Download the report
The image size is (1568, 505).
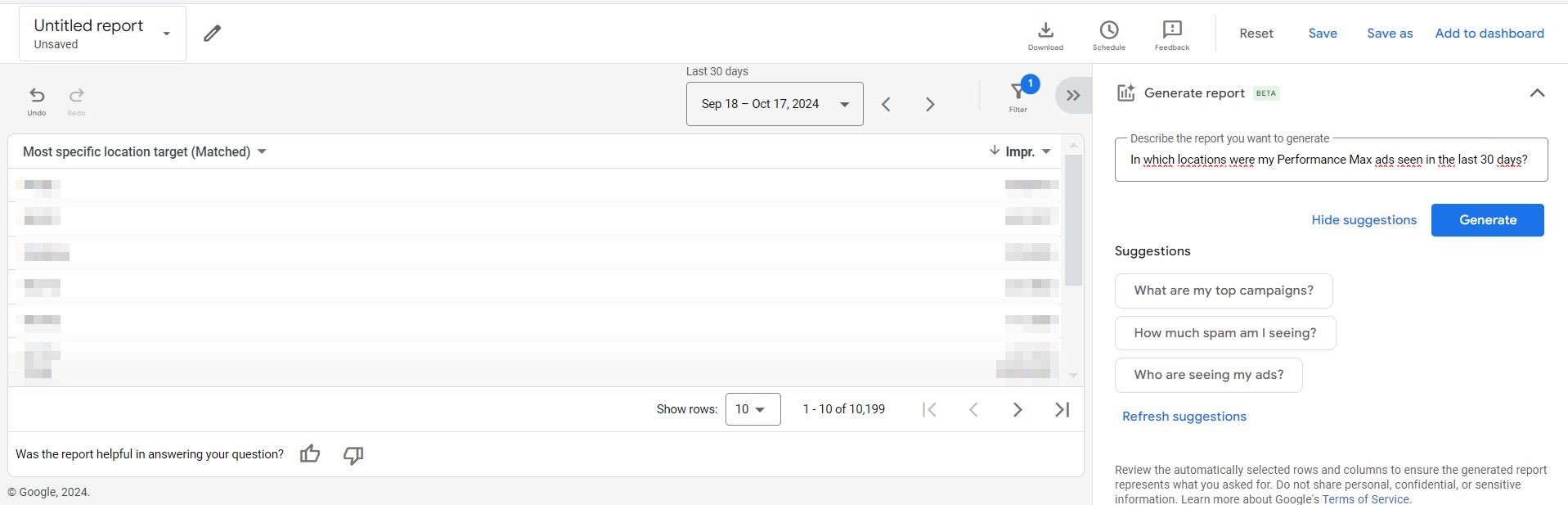click(x=1045, y=36)
